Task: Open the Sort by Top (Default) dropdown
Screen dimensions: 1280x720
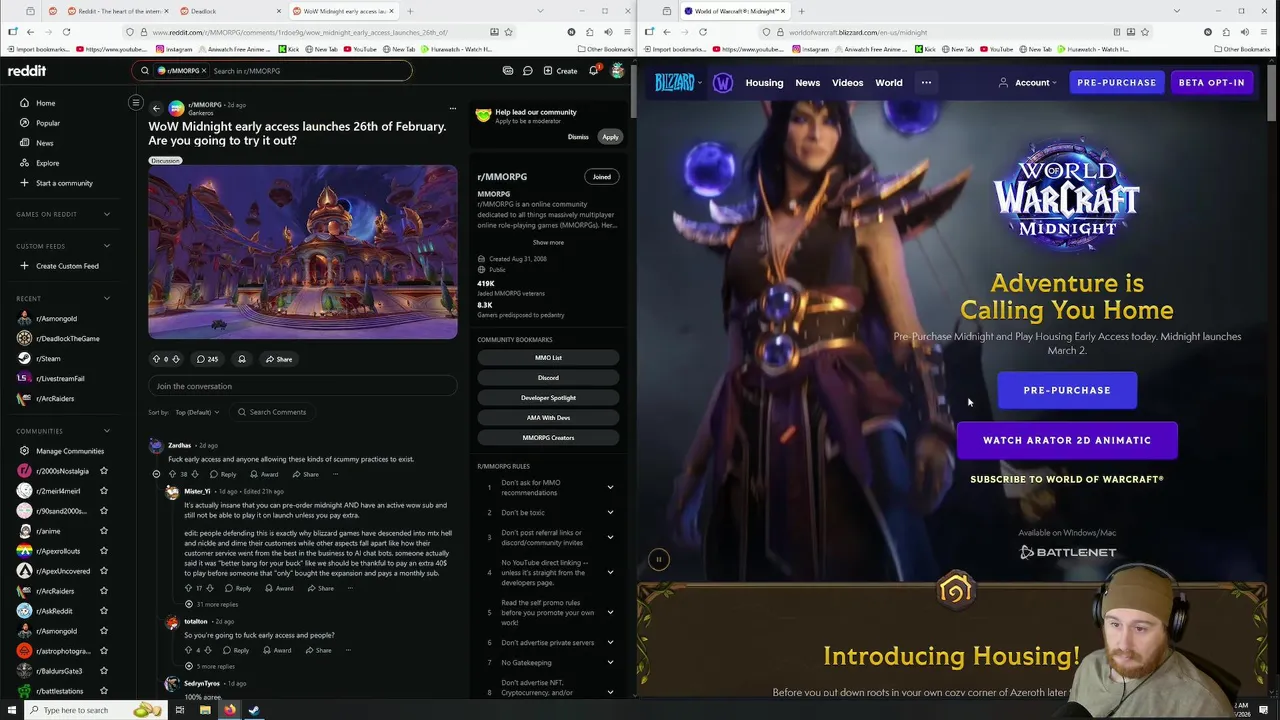Action: pos(198,412)
